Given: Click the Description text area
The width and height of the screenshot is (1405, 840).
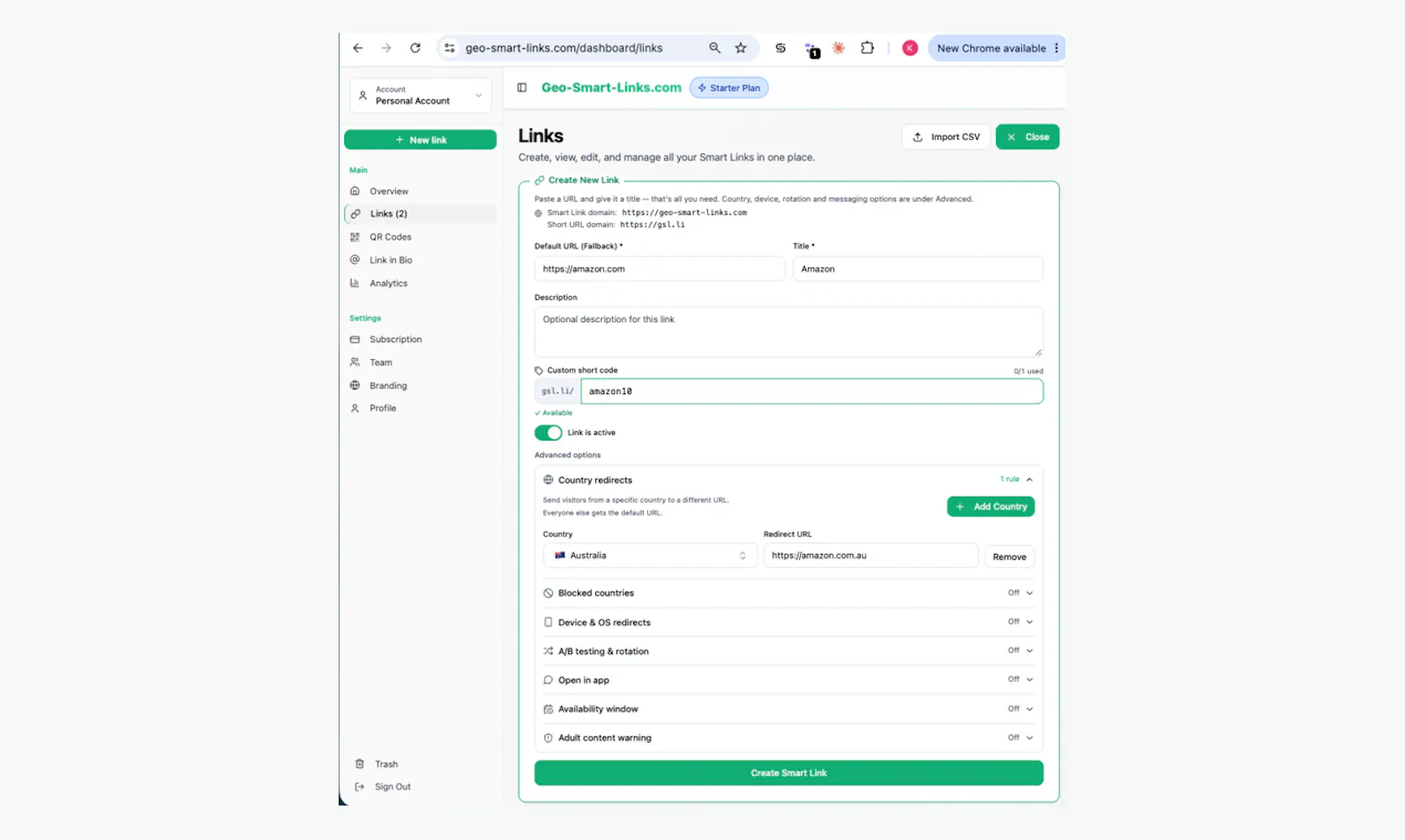Looking at the screenshot, I should pyautogui.click(x=789, y=332).
